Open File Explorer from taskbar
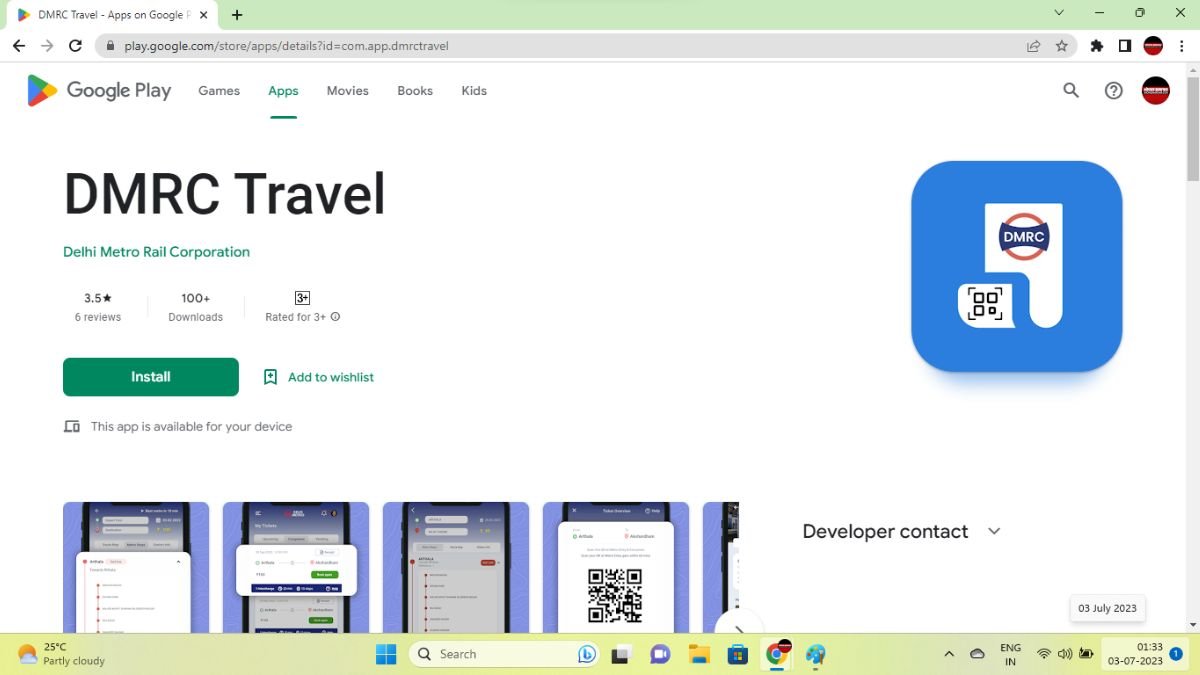Image resolution: width=1200 pixels, height=675 pixels. [x=698, y=654]
